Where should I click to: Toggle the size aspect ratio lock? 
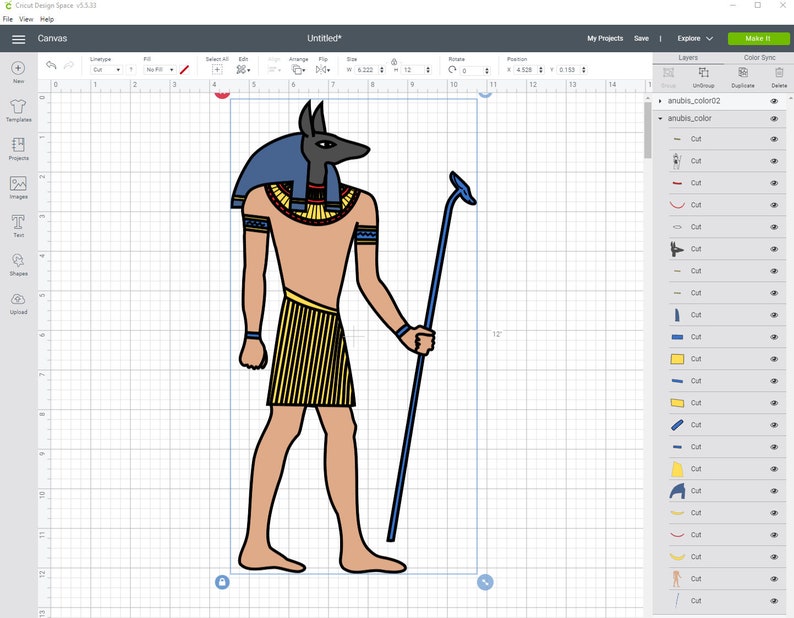[394, 62]
